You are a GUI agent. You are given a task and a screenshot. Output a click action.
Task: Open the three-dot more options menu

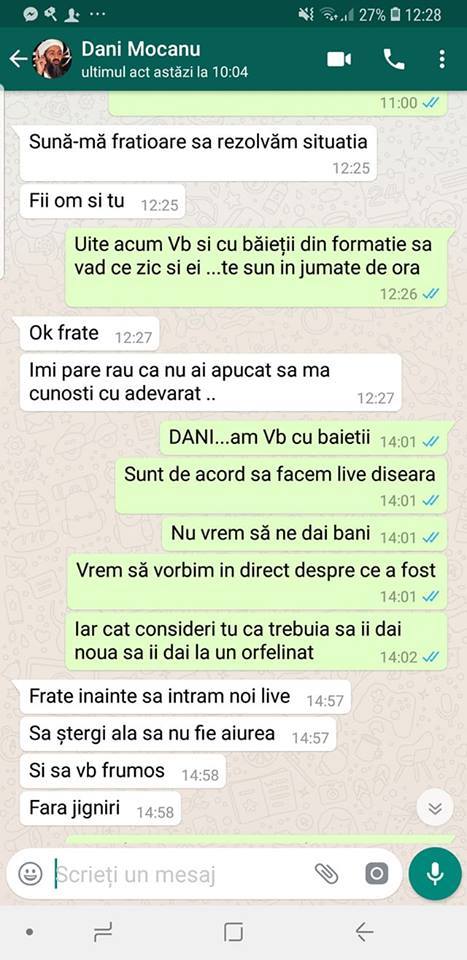pyautogui.click(x=442, y=59)
